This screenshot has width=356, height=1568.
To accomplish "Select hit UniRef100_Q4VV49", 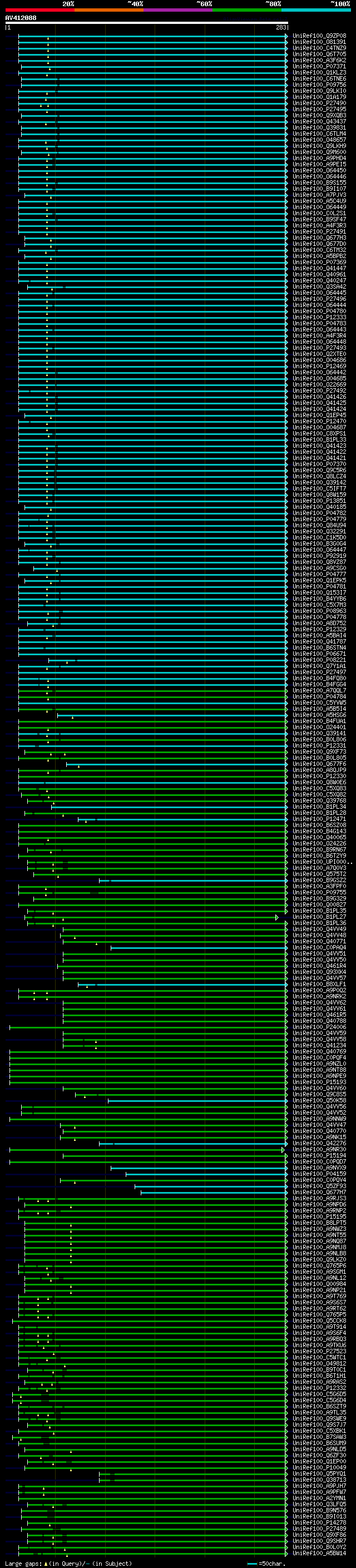I will 319,929.
